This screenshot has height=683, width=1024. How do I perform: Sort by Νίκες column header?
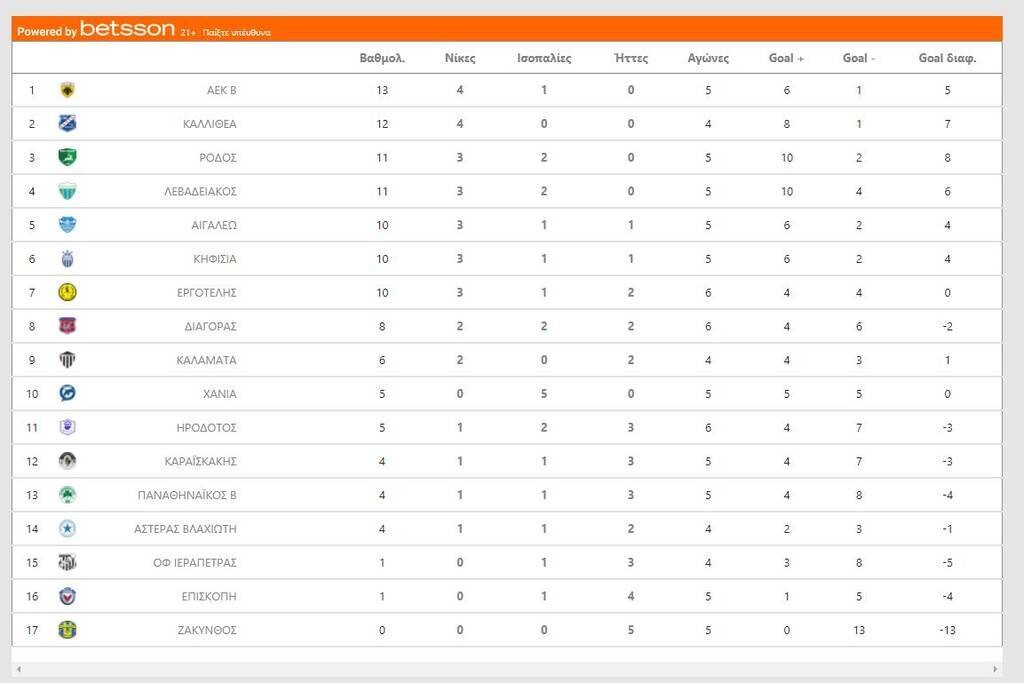point(460,58)
